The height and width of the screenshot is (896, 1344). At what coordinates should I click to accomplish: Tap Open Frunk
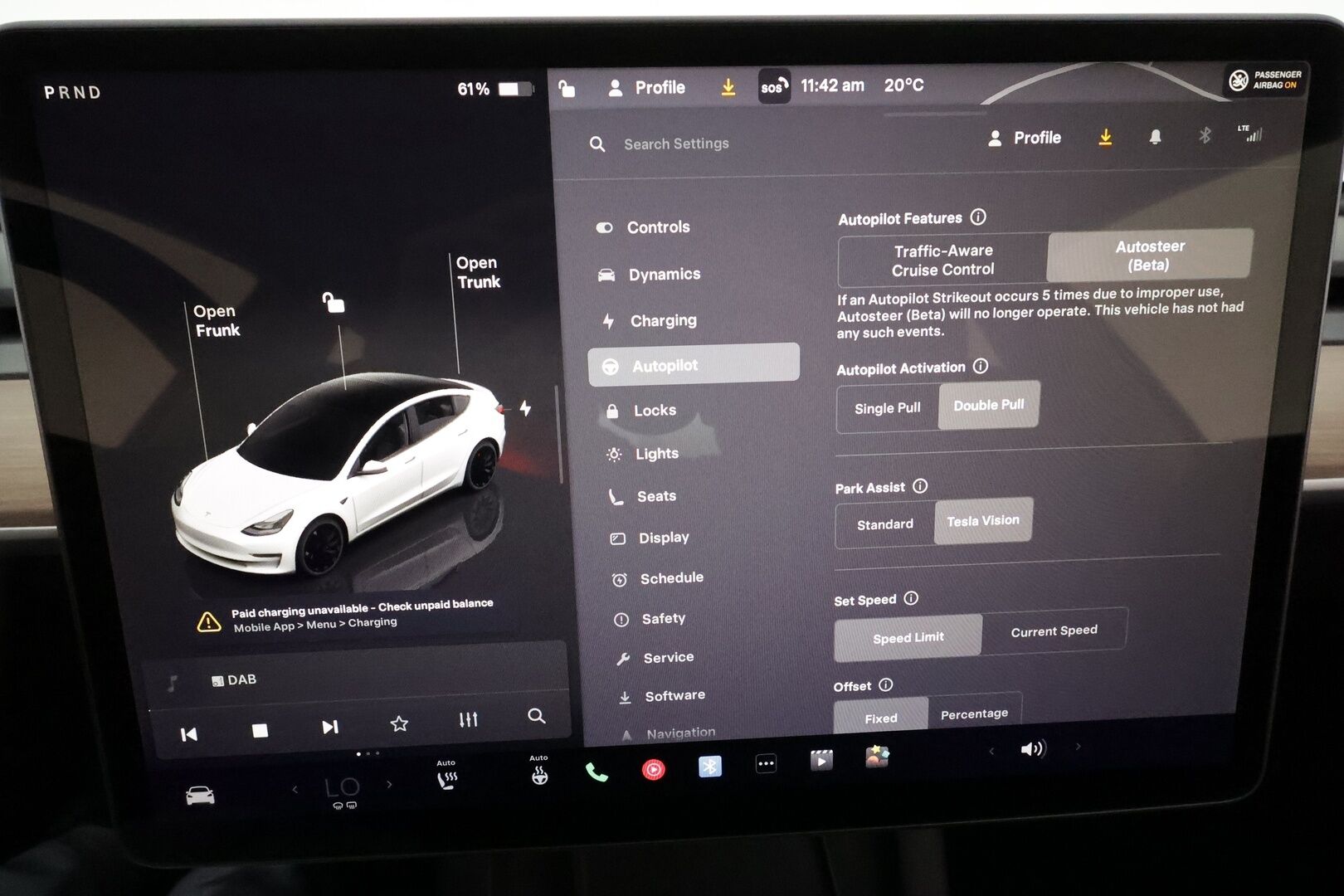point(217,320)
